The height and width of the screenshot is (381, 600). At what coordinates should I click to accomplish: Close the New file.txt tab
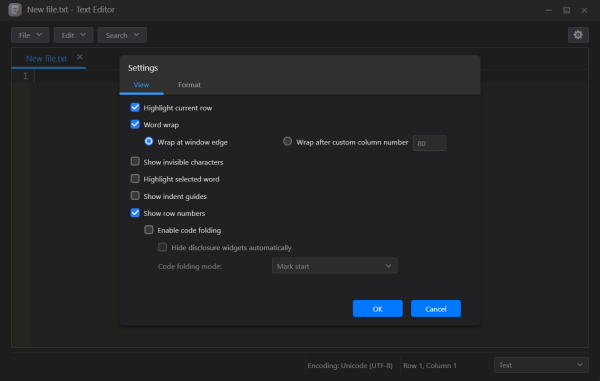pos(80,57)
